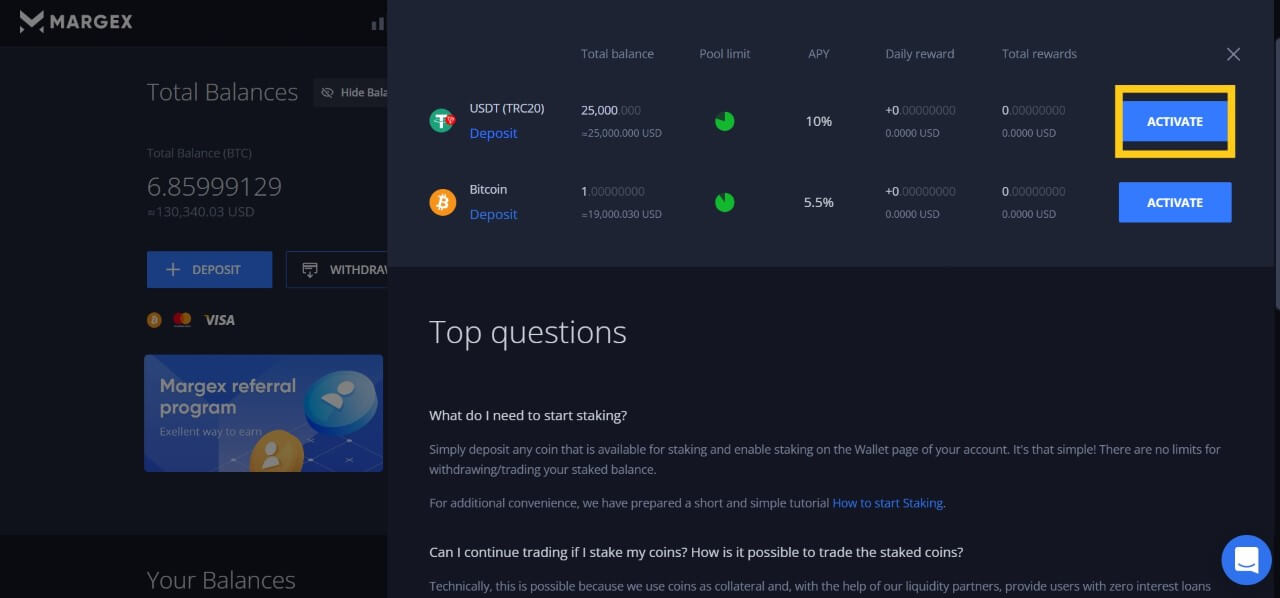Click the Visa payment icon
This screenshot has width=1280, height=598.
pyautogui.click(x=219, y=320)
